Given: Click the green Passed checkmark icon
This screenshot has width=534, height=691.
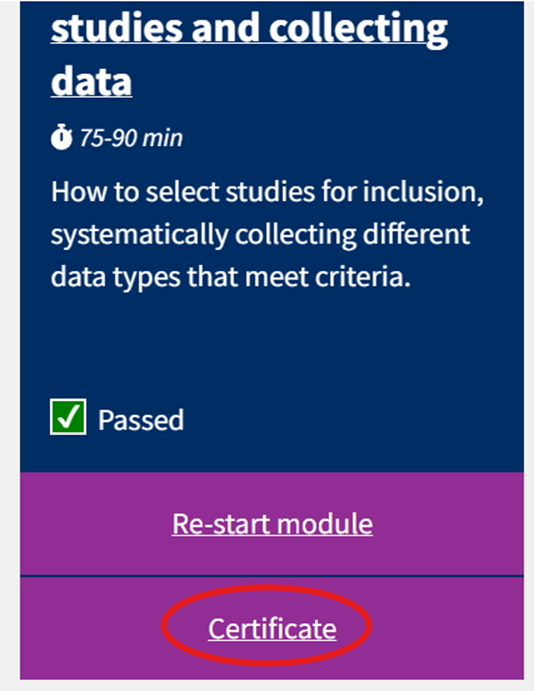Looking at the screenshot, I should click(68, 417).
